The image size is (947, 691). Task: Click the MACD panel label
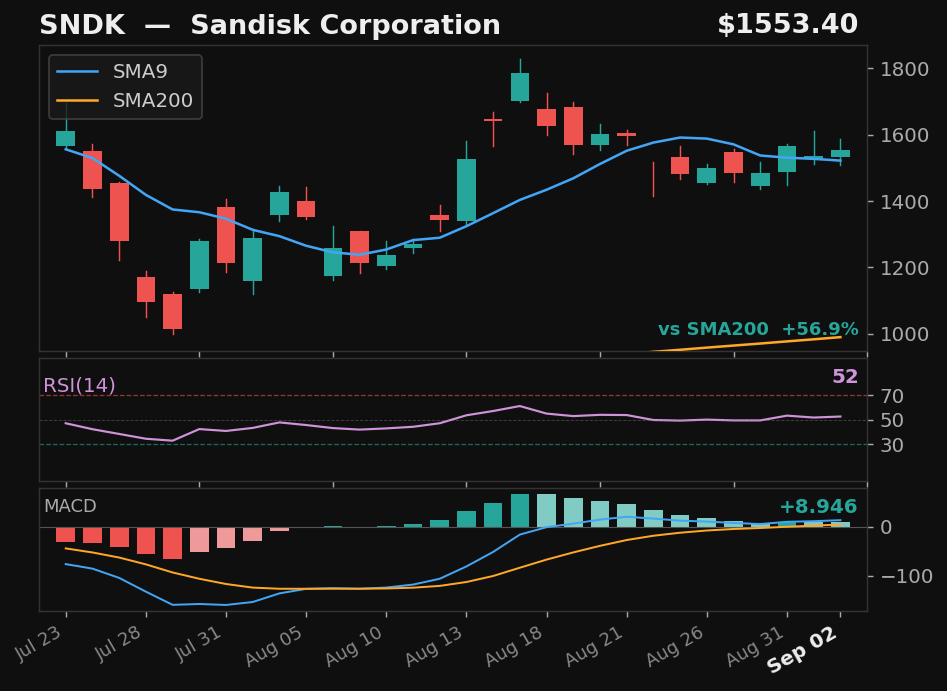(x=70, y=506)
